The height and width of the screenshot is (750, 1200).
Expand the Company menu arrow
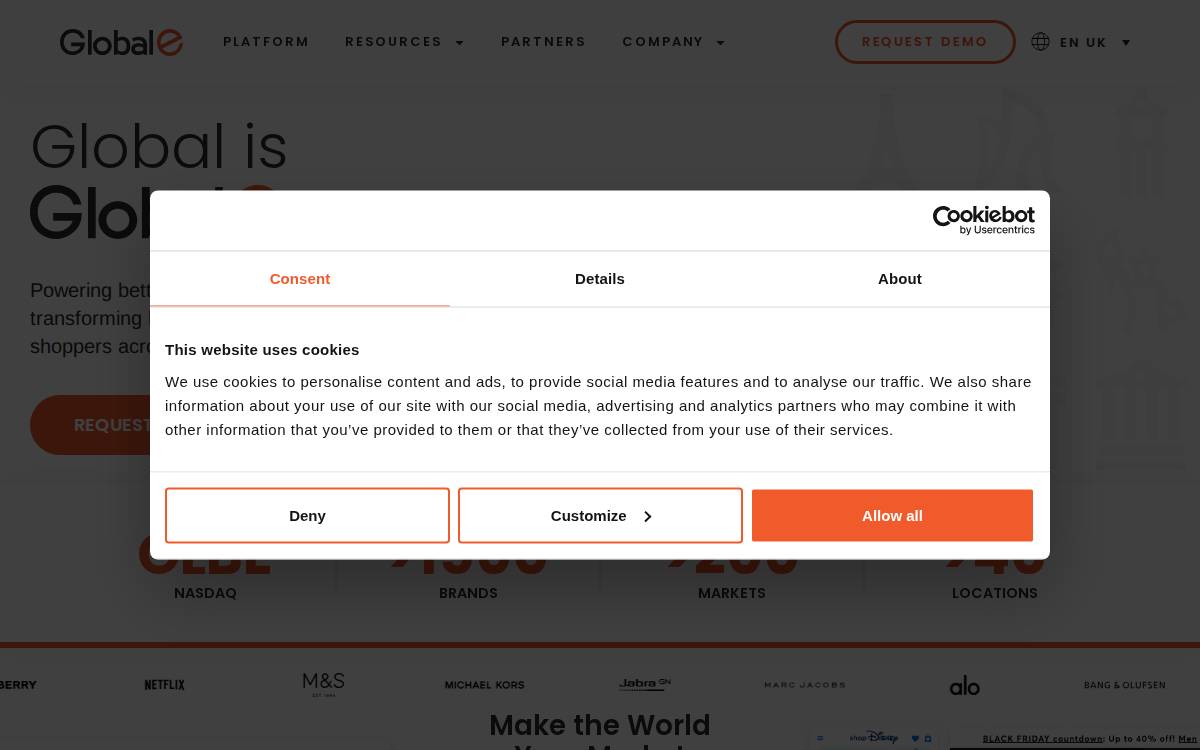click(721, 43)
